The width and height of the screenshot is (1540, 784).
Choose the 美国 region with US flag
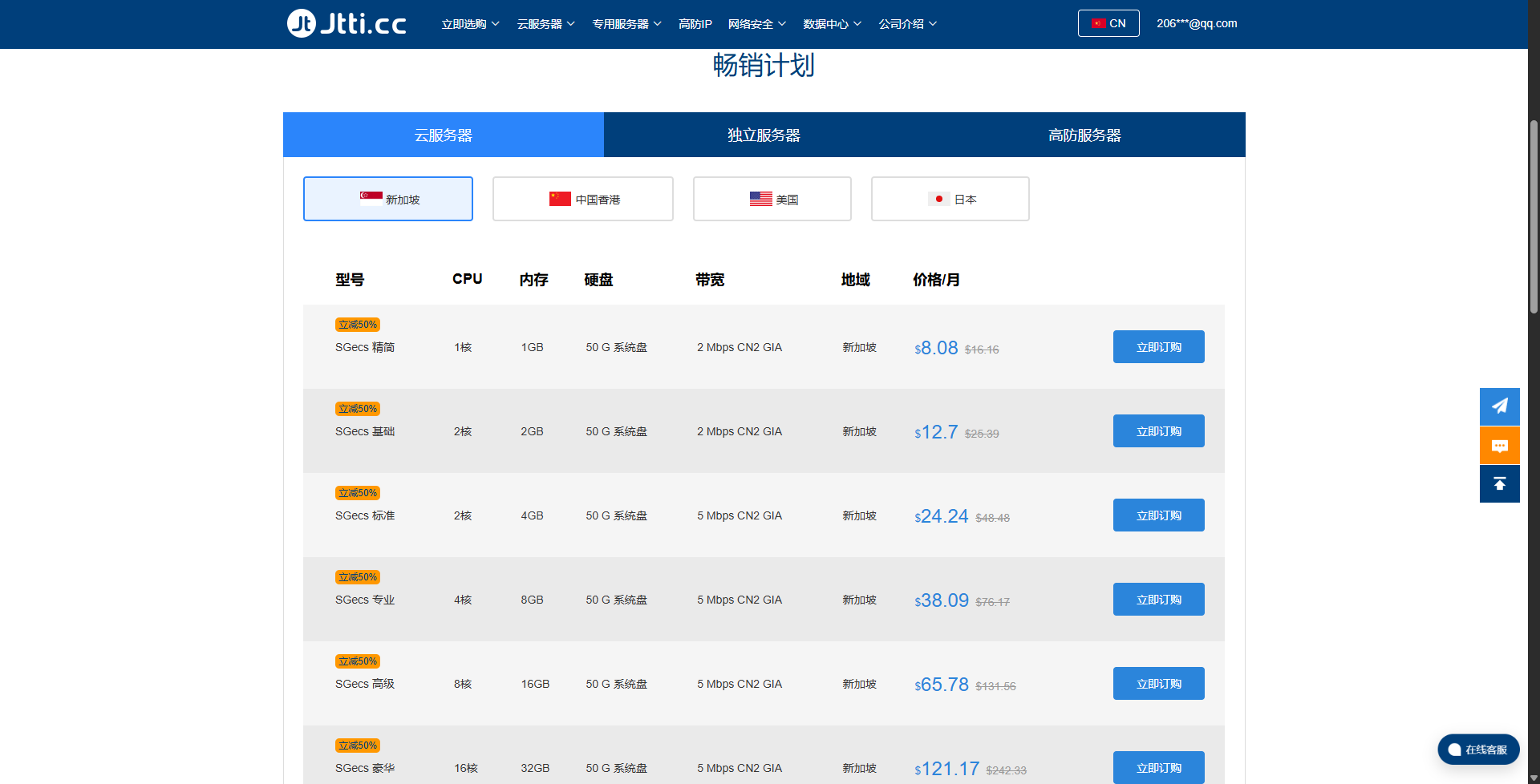click(x=772, y=199)
